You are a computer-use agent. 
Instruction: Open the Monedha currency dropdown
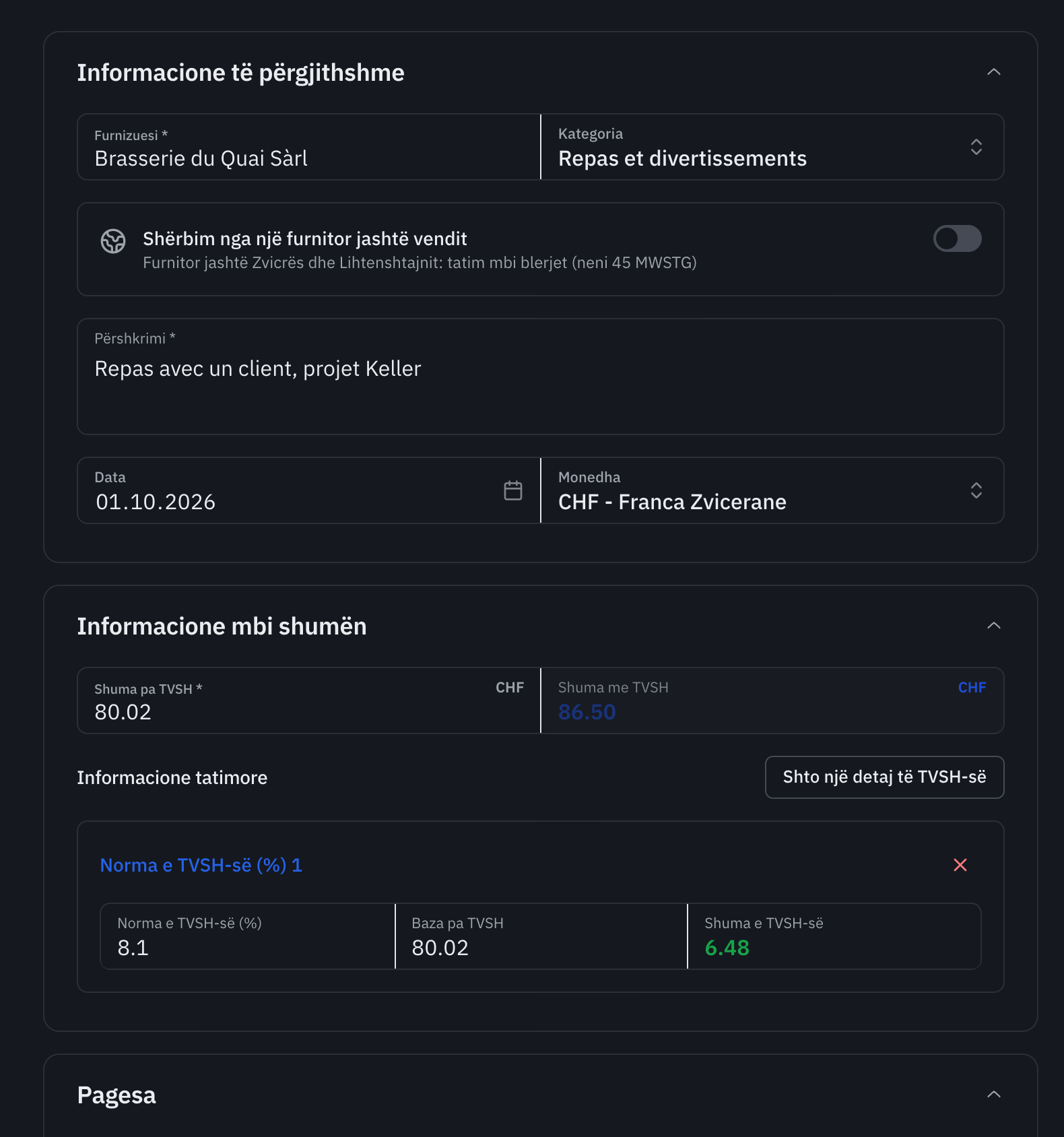[x=772, y=490]
